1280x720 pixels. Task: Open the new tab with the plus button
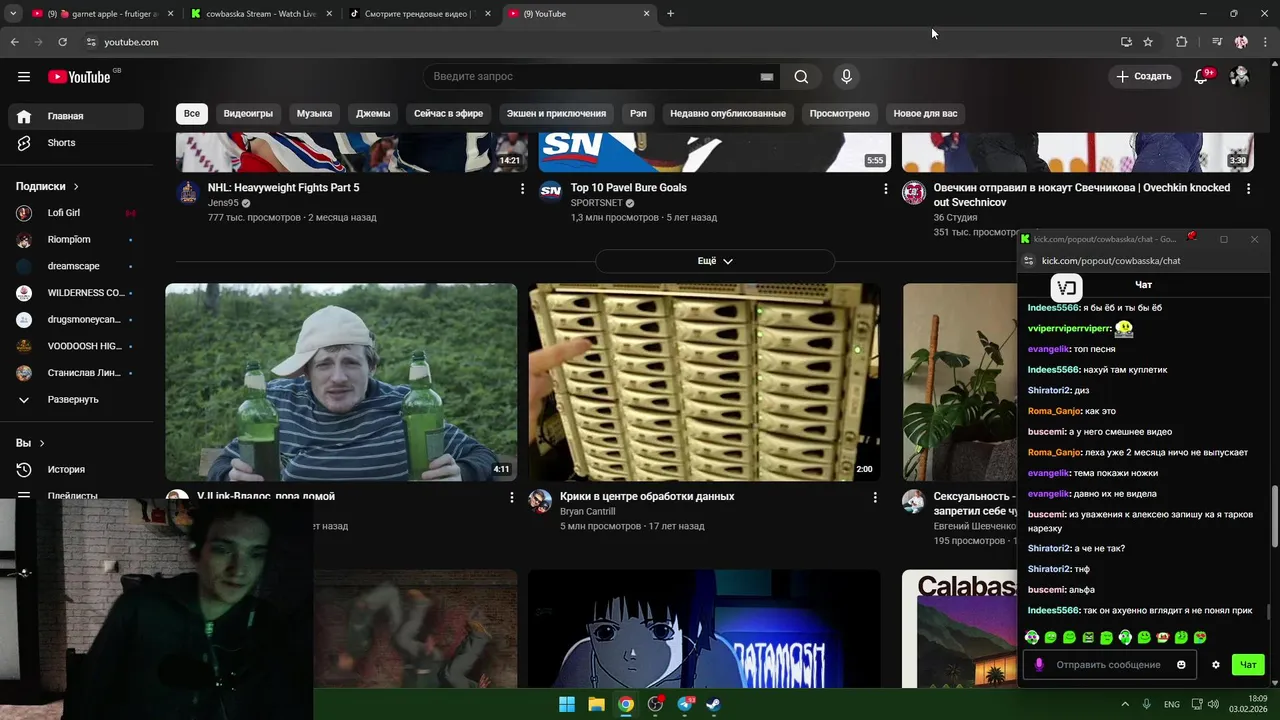(x=670, y=13)
